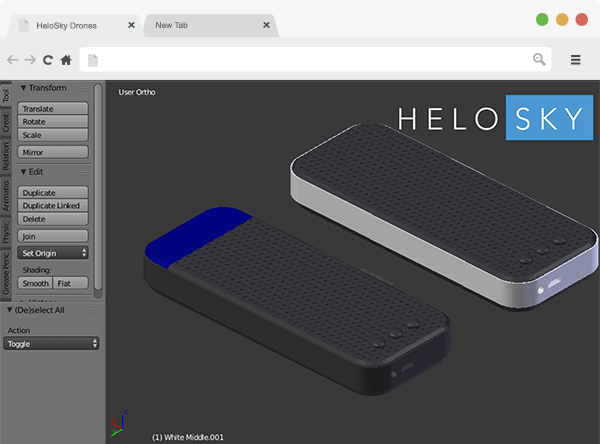Set shading to Flat
The width and height of the screenshot is (600, 444).
click(65, 283)
